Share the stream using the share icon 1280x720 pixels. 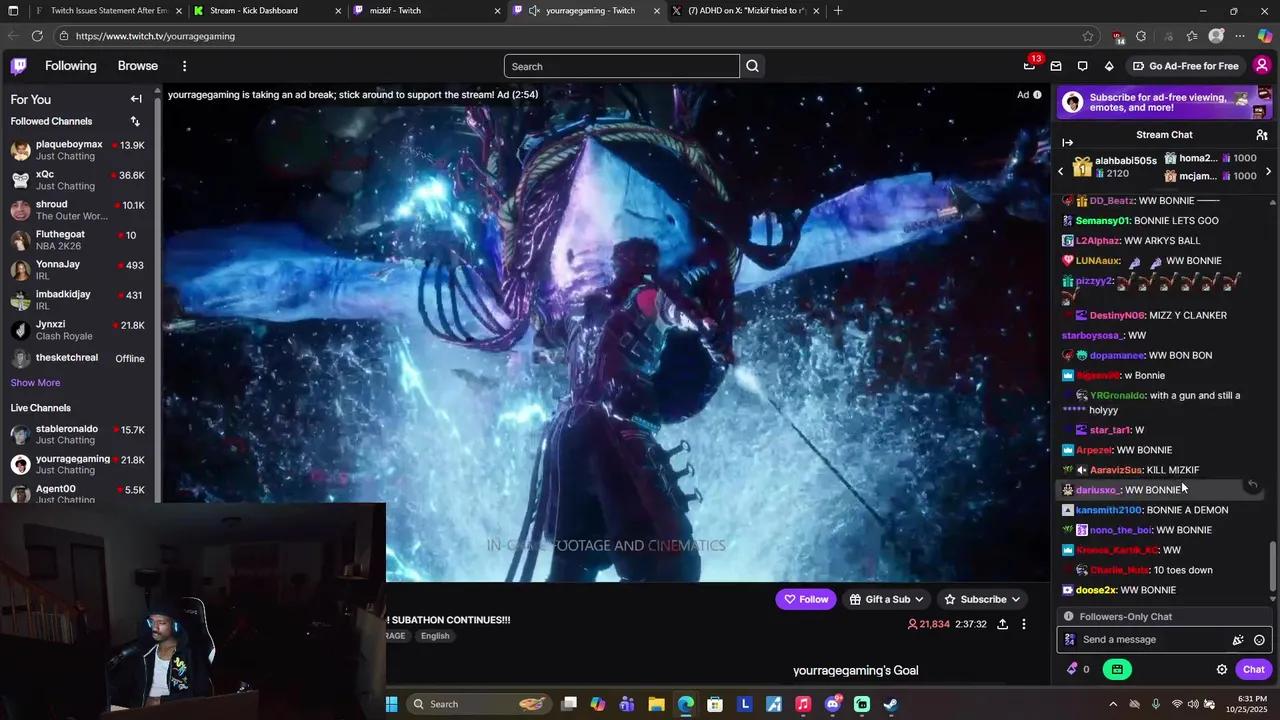click(1002, 624)
